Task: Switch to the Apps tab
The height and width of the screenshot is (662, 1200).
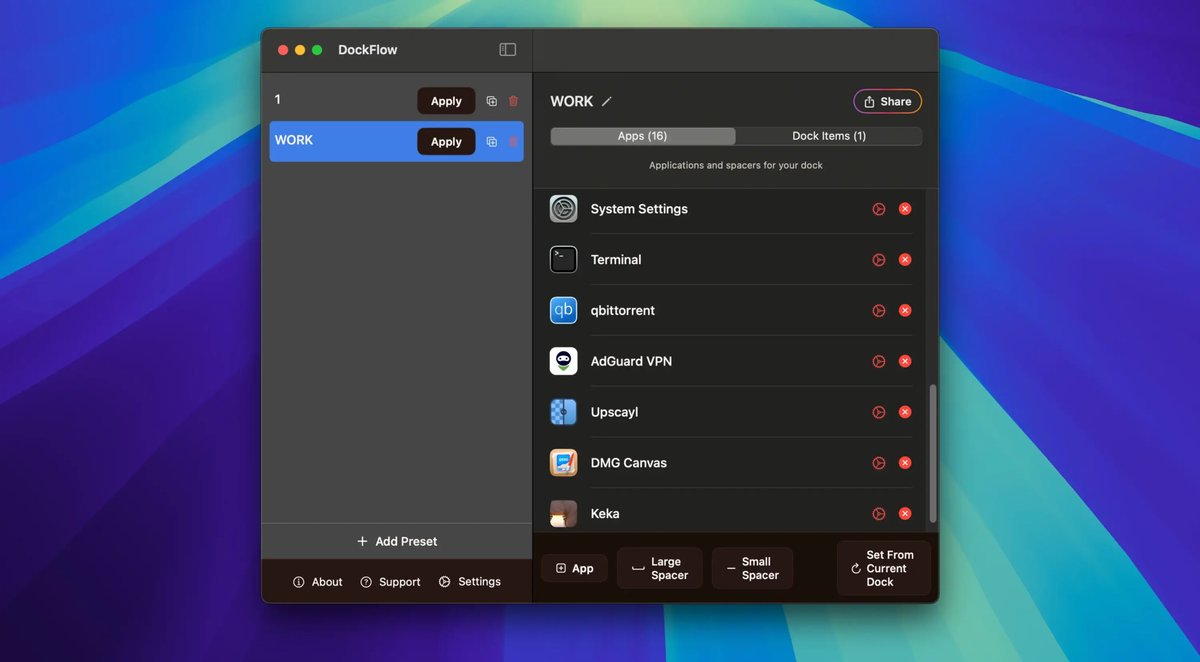Action: tap(641, 135)
